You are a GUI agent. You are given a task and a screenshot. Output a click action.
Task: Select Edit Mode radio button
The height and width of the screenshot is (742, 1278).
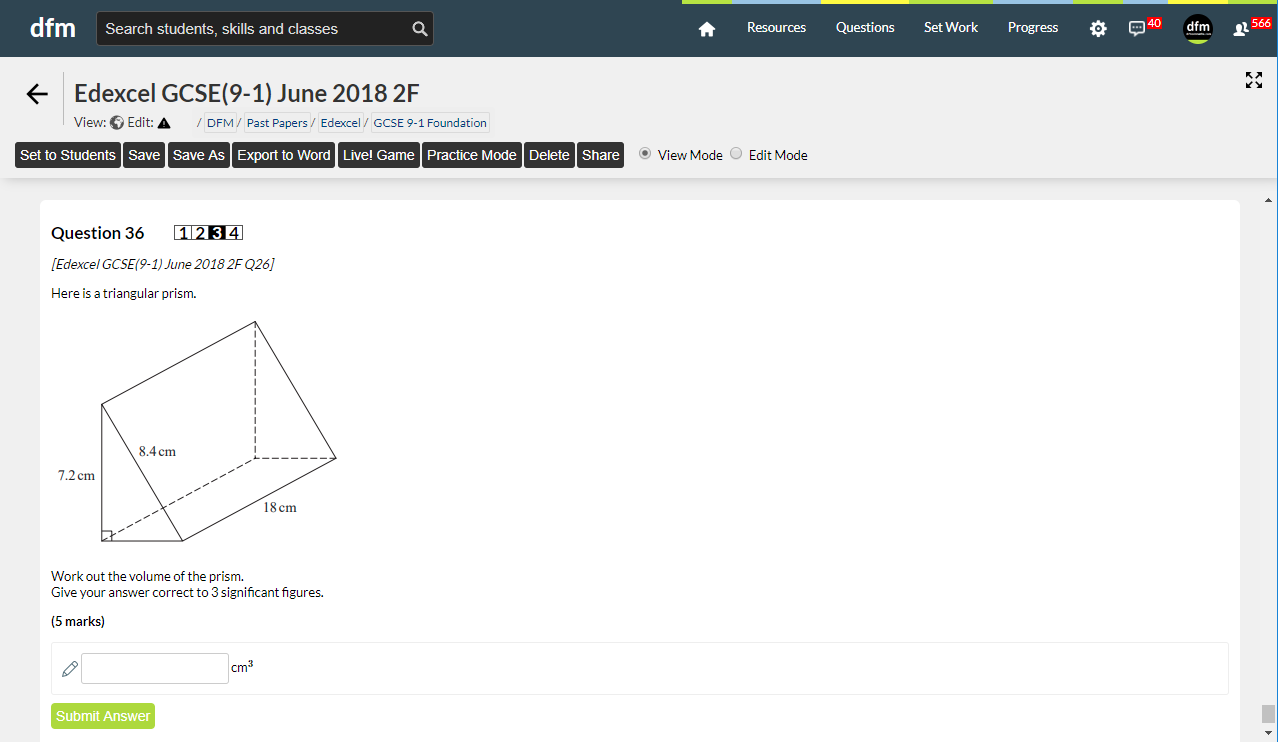[x=736, y=154]
